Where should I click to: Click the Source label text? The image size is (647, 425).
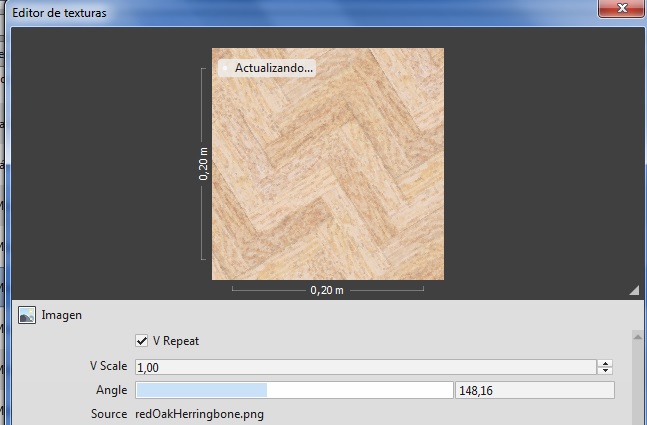[x=108, y=413]
